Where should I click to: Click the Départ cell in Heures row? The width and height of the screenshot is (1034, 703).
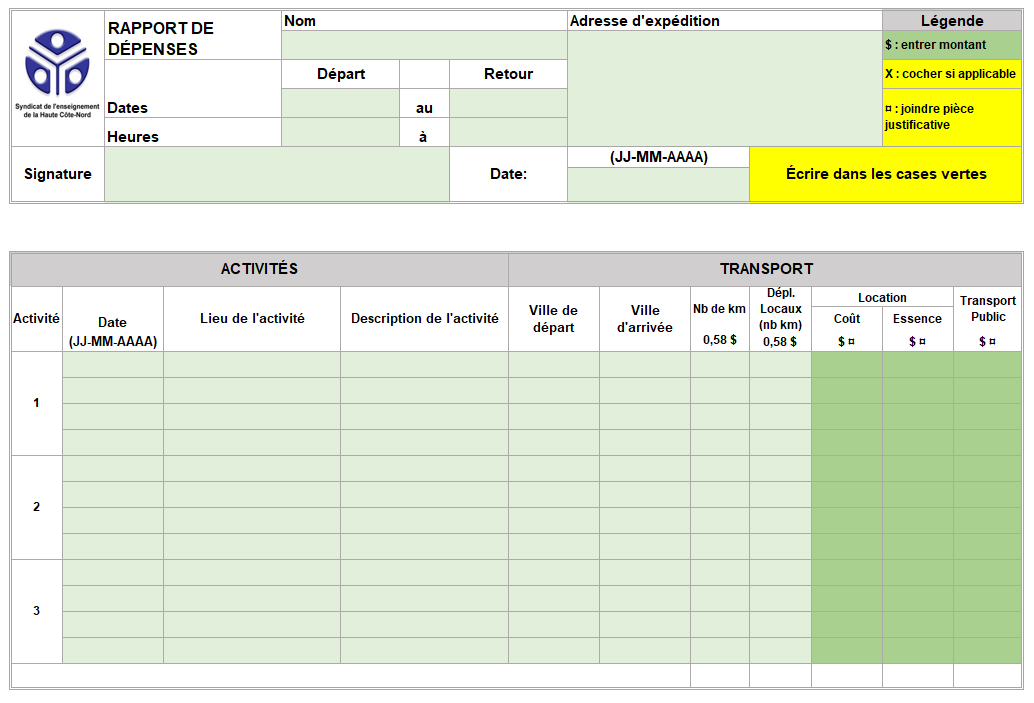(x=340, y=132)
